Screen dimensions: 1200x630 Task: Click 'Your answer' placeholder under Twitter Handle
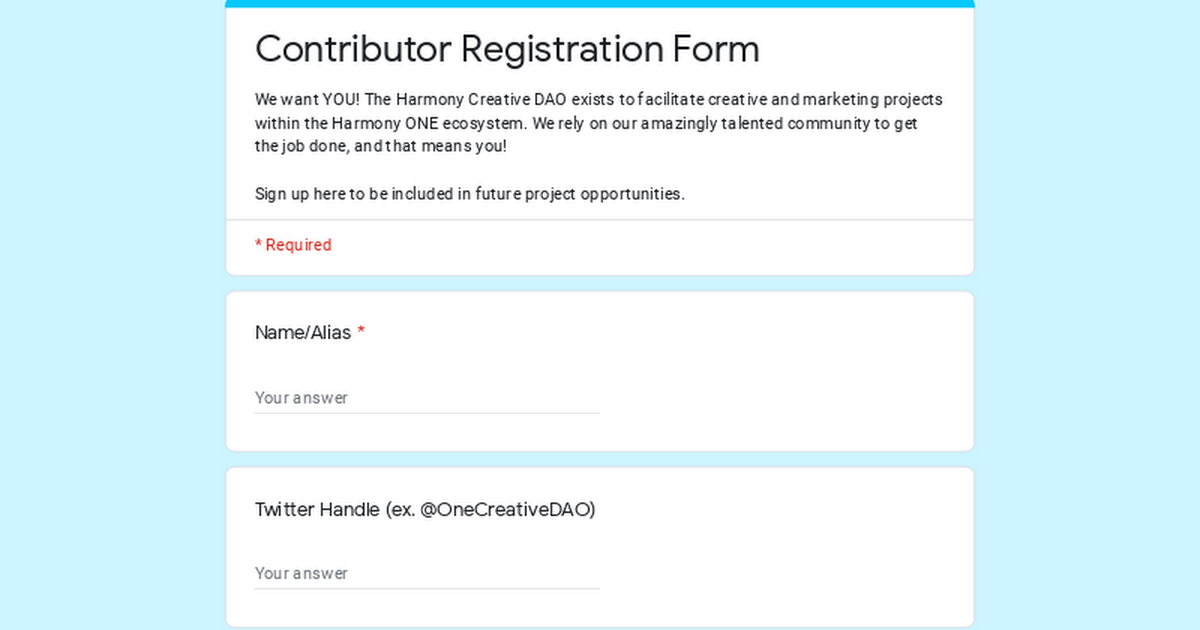(301, 574)
